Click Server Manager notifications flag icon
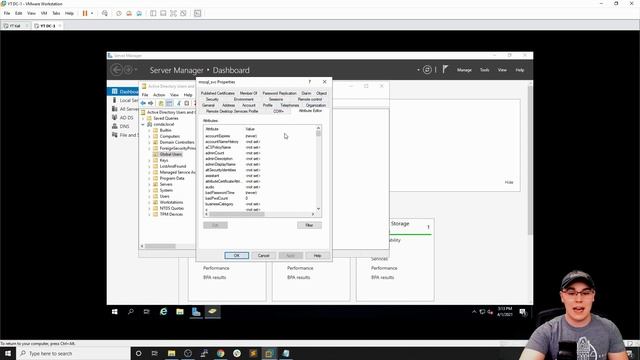The width and height of the screenshot is (640, 360). click(445, 69)
